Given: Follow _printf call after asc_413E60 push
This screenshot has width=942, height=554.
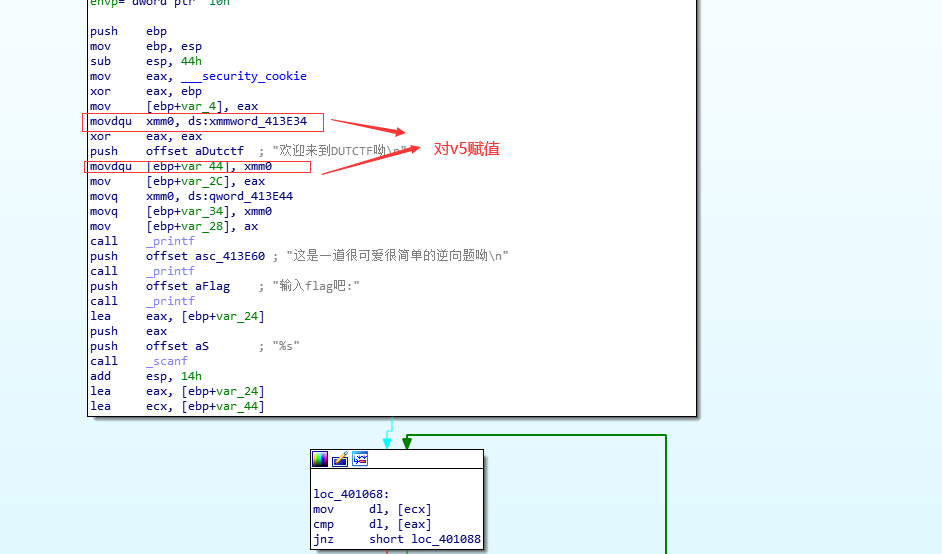Looking at the screenshot, I should click(x=171, y=271).
